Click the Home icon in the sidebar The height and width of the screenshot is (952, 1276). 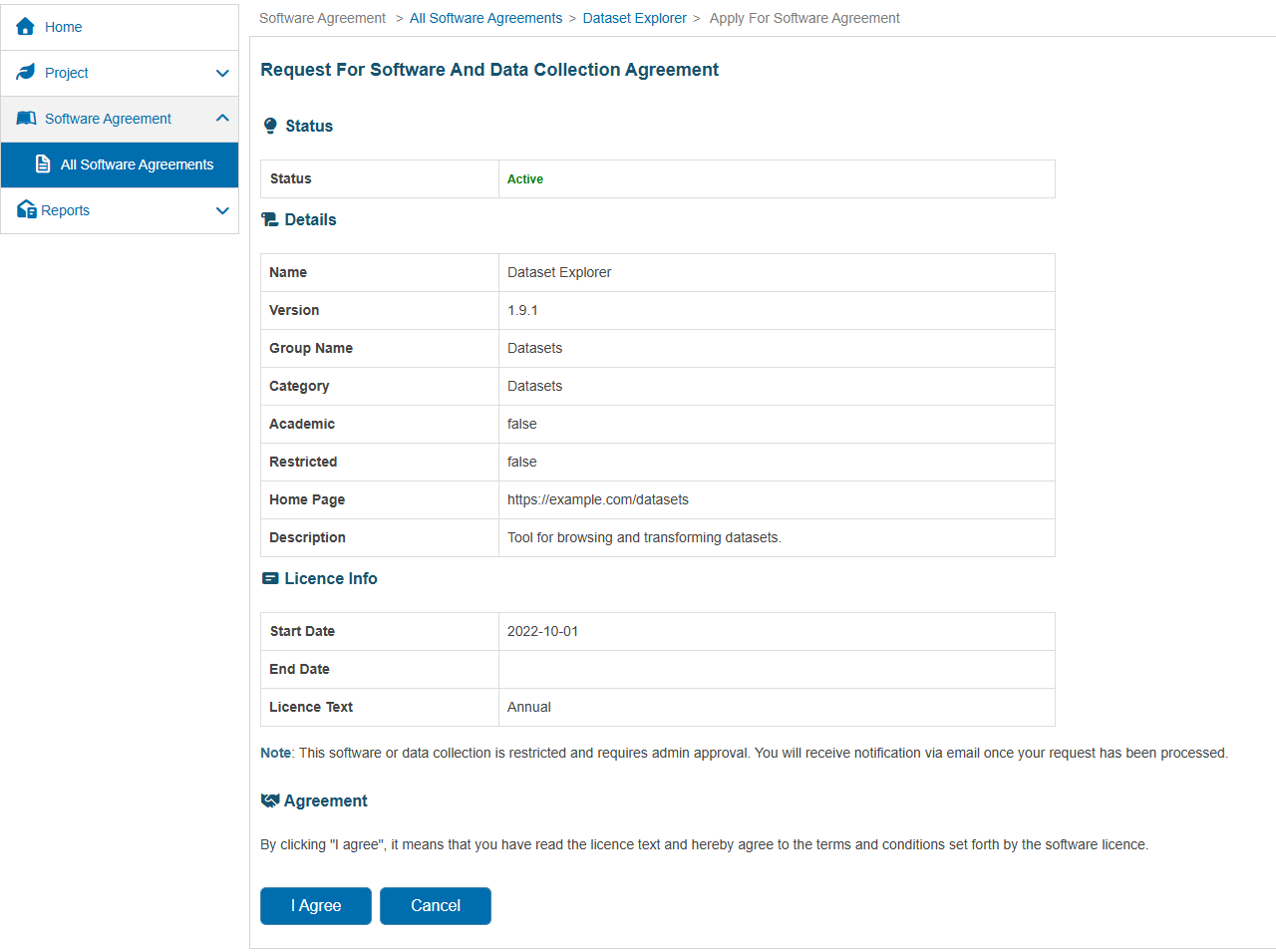point(25,27)
